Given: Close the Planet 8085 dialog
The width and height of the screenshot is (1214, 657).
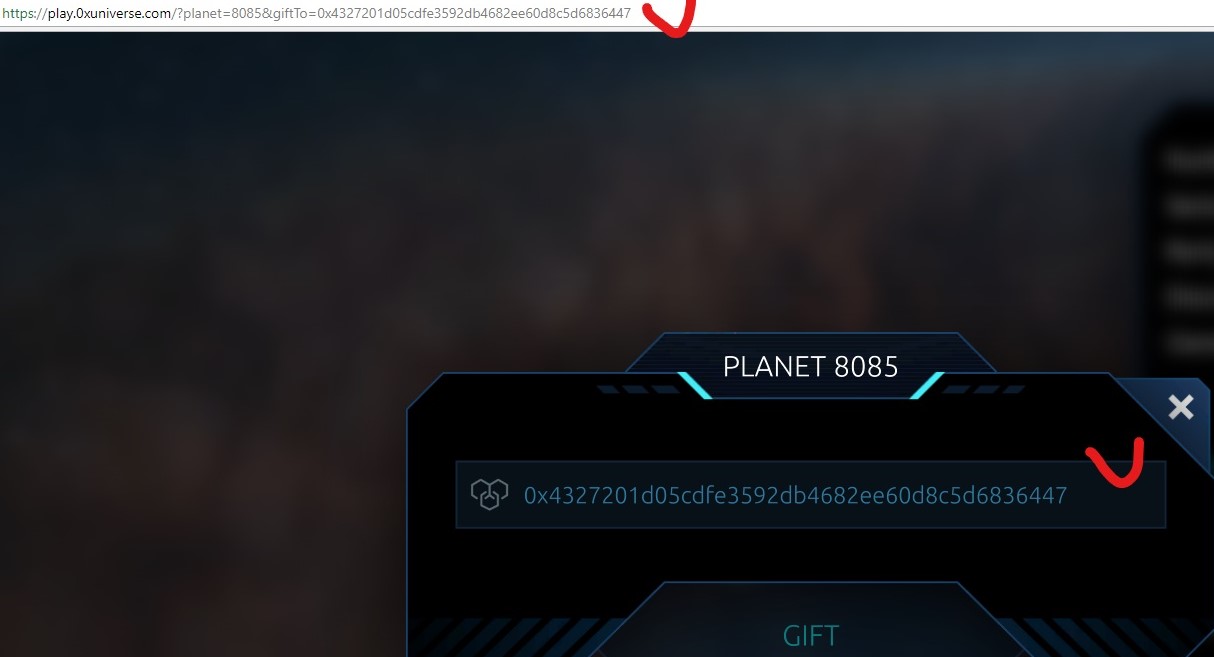Looking at the screenshot, I should (x=1181, y=407).
